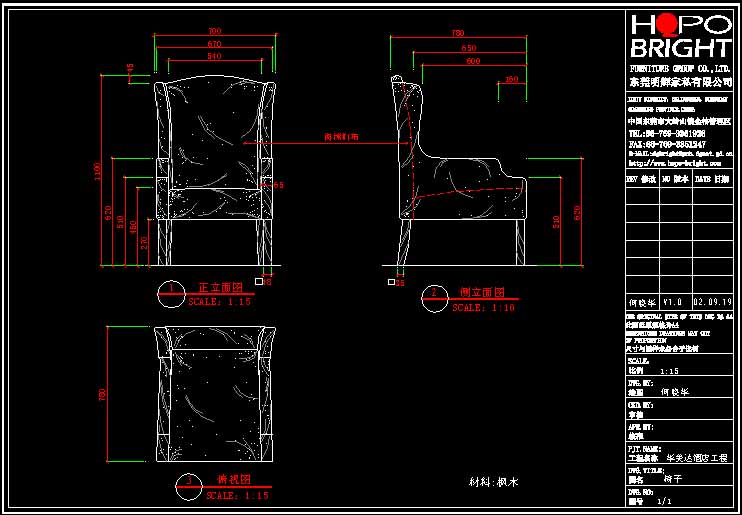This screenshot has height=515, width=742.
Task: Click the HOPO BRIGHT company logo
Action: pyautogui.click(x=680, y=36)
